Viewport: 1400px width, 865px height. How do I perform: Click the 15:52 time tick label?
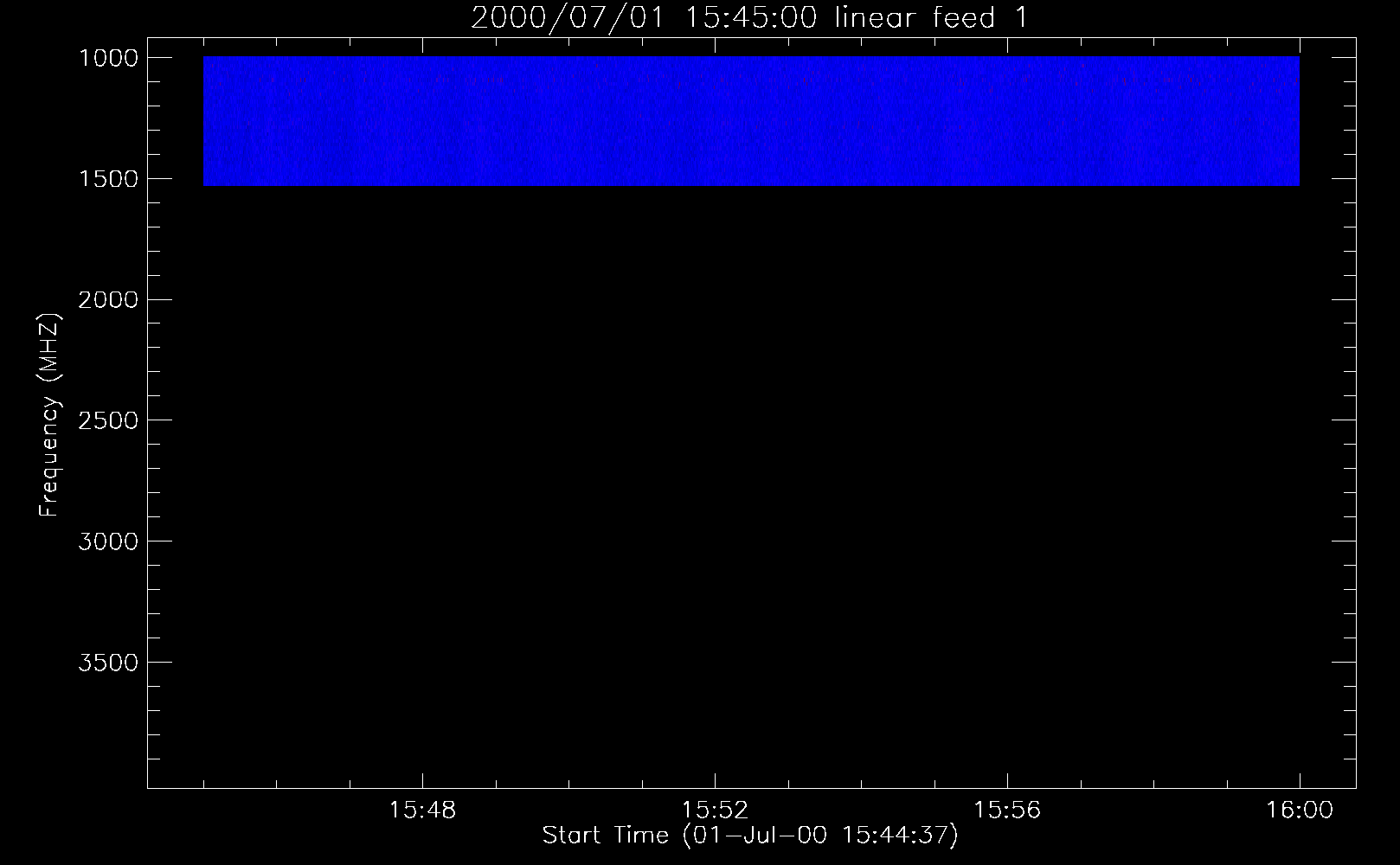point(715,811)
